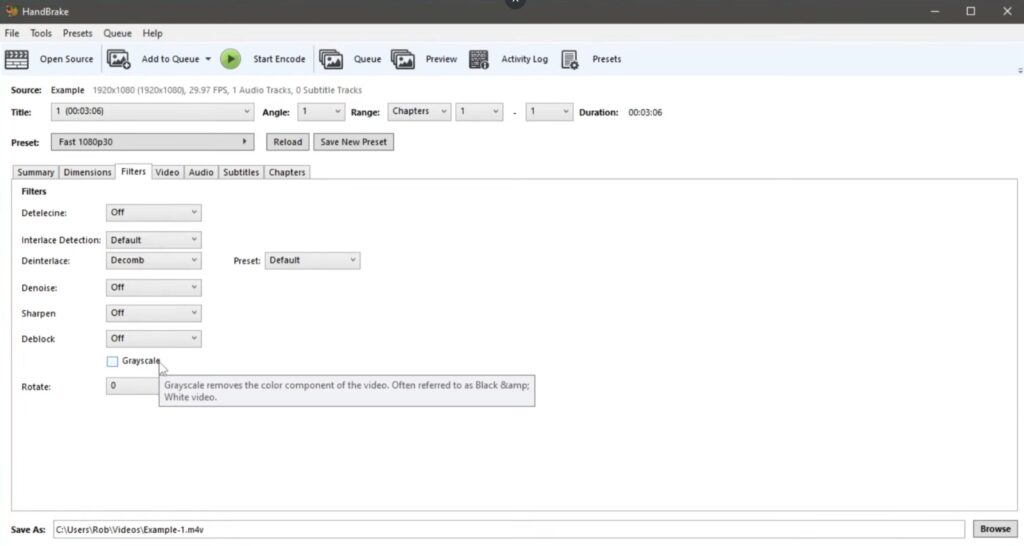This screenshot has width=1024, height=546.
Task: Switch to the Audio tab
Action: pos(200,172)
